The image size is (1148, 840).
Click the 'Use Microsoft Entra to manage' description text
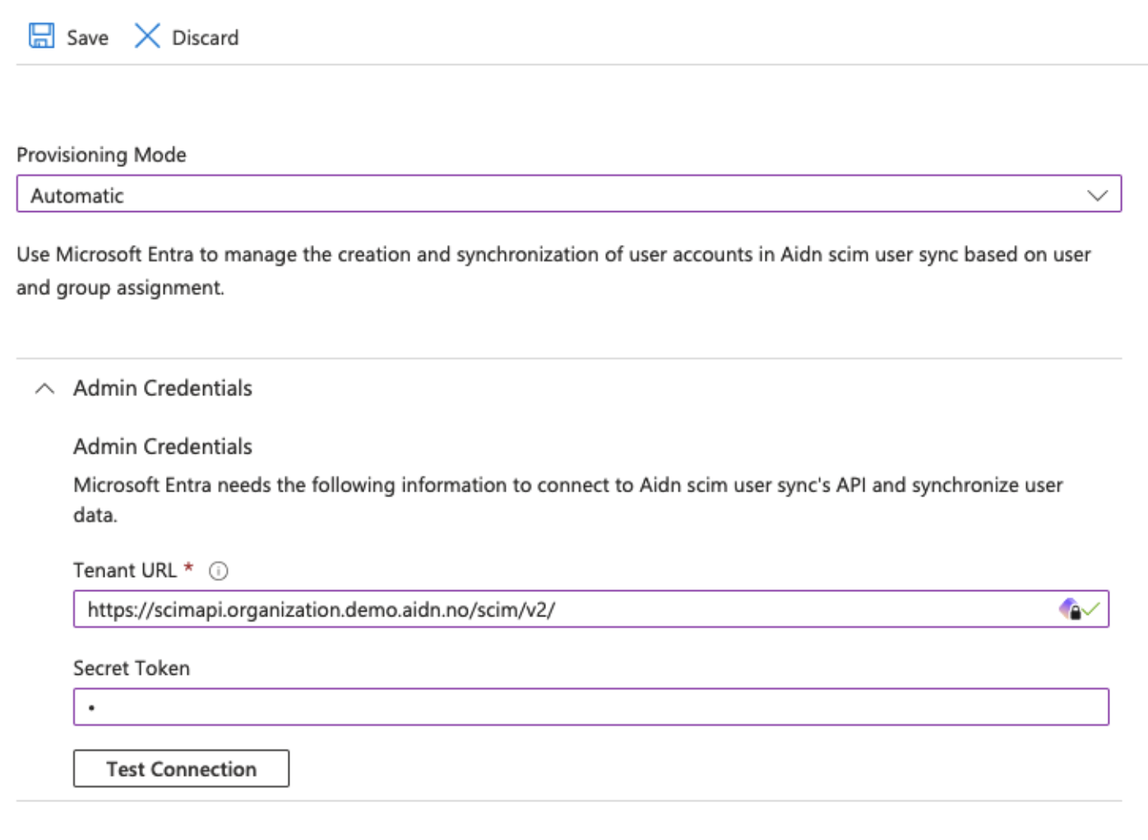(x=554, y=271)
